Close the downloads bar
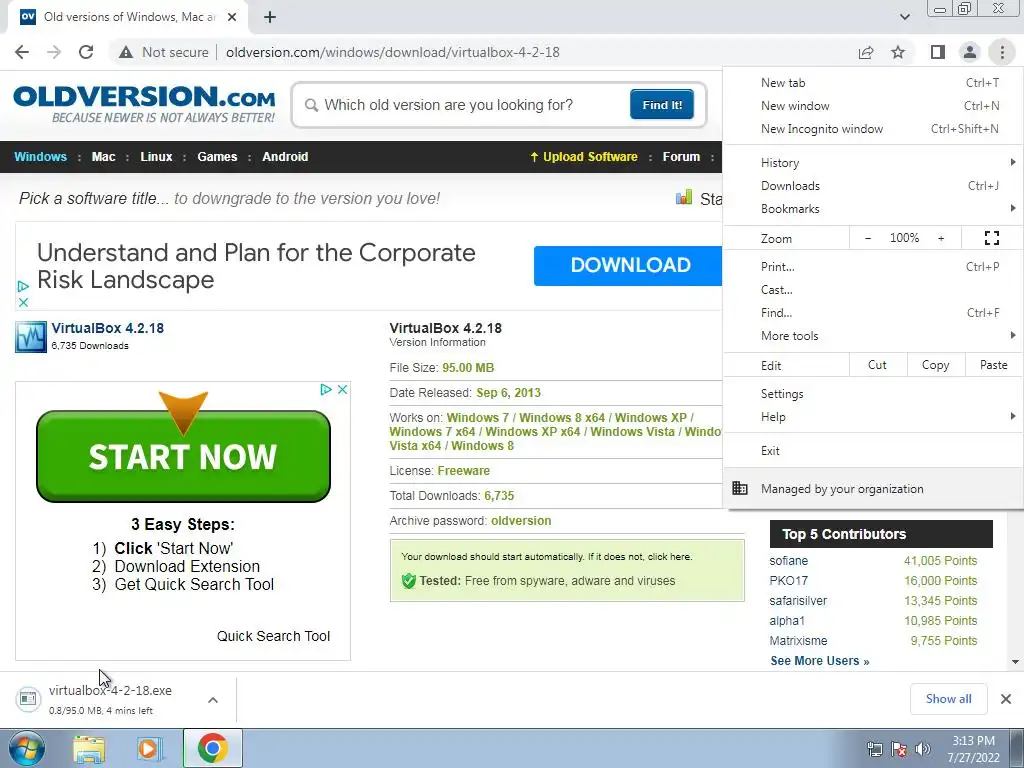Viewport: 1024px width, 768px height. tap(1006, 699)
